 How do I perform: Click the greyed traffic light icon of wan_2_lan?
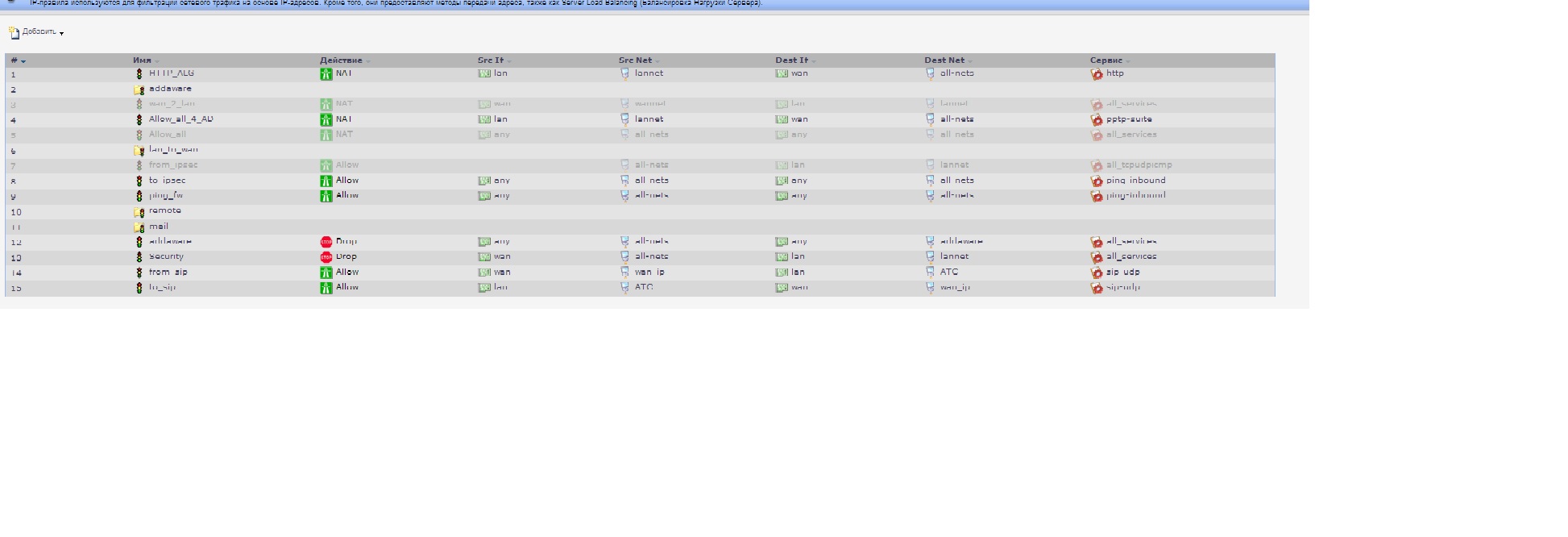139,104
